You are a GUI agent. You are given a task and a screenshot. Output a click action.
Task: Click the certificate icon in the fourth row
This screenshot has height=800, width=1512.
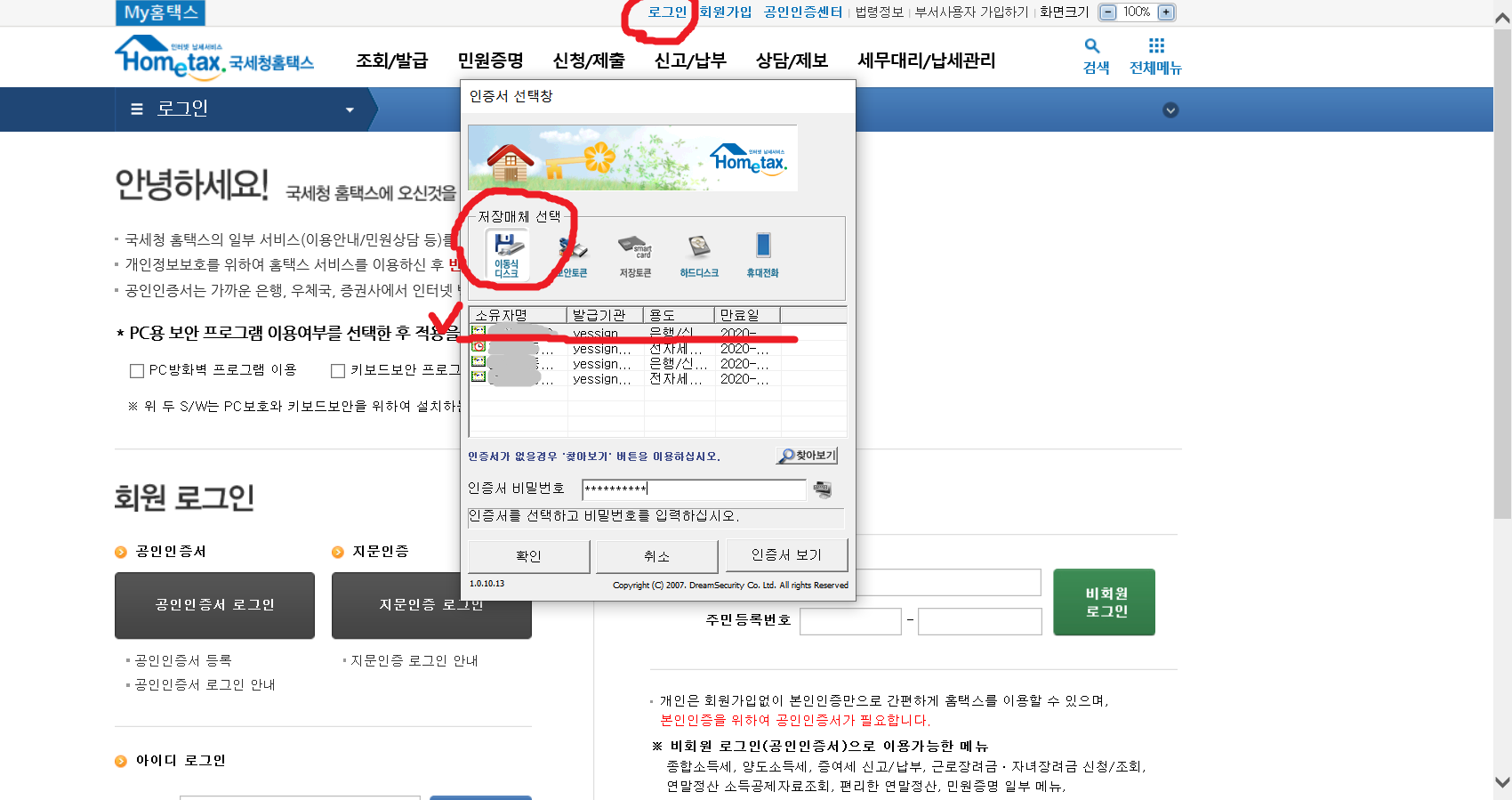(478, 376)
